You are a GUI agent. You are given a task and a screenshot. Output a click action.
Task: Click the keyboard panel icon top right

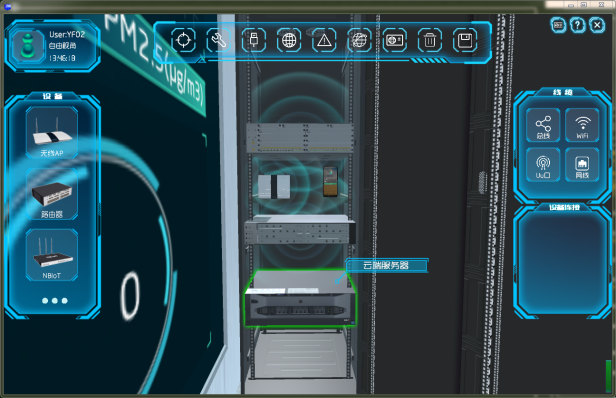tap(558, 26)
